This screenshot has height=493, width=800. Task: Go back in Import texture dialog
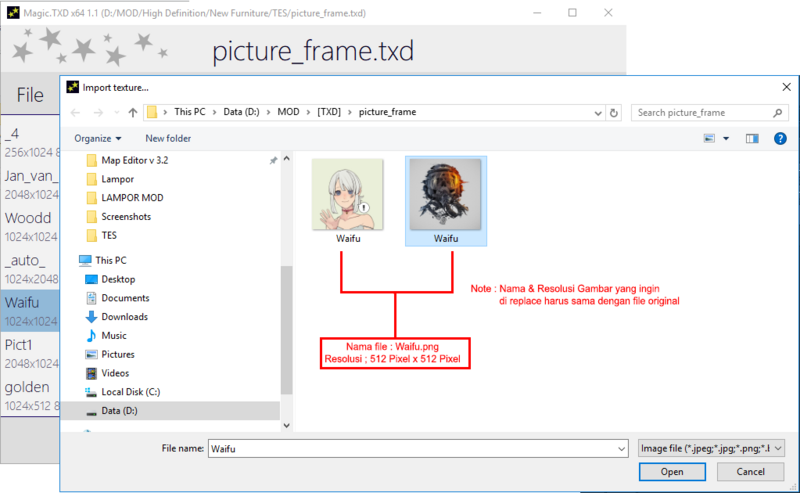click(76, 113)
